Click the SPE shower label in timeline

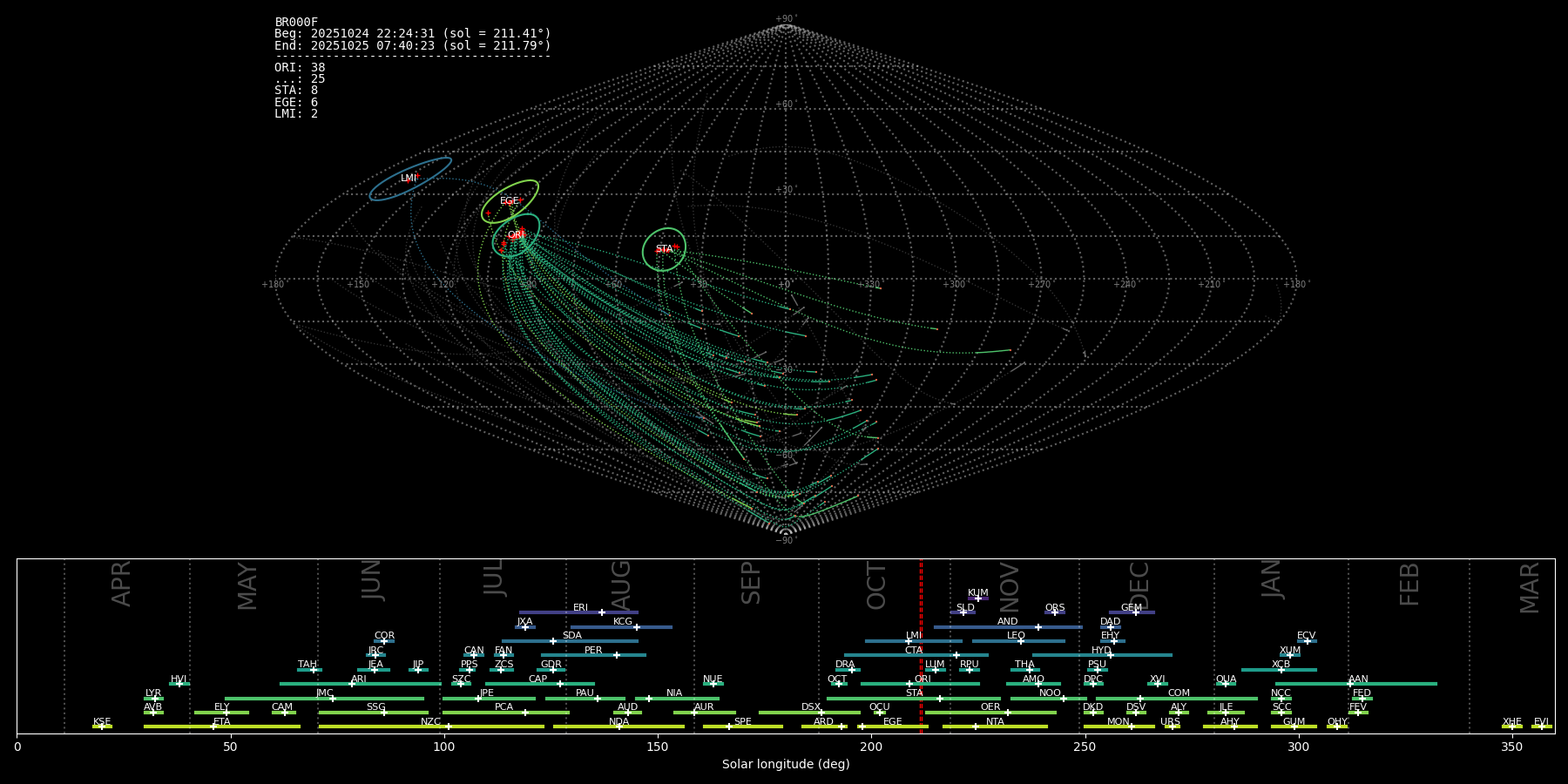point(743,722)
